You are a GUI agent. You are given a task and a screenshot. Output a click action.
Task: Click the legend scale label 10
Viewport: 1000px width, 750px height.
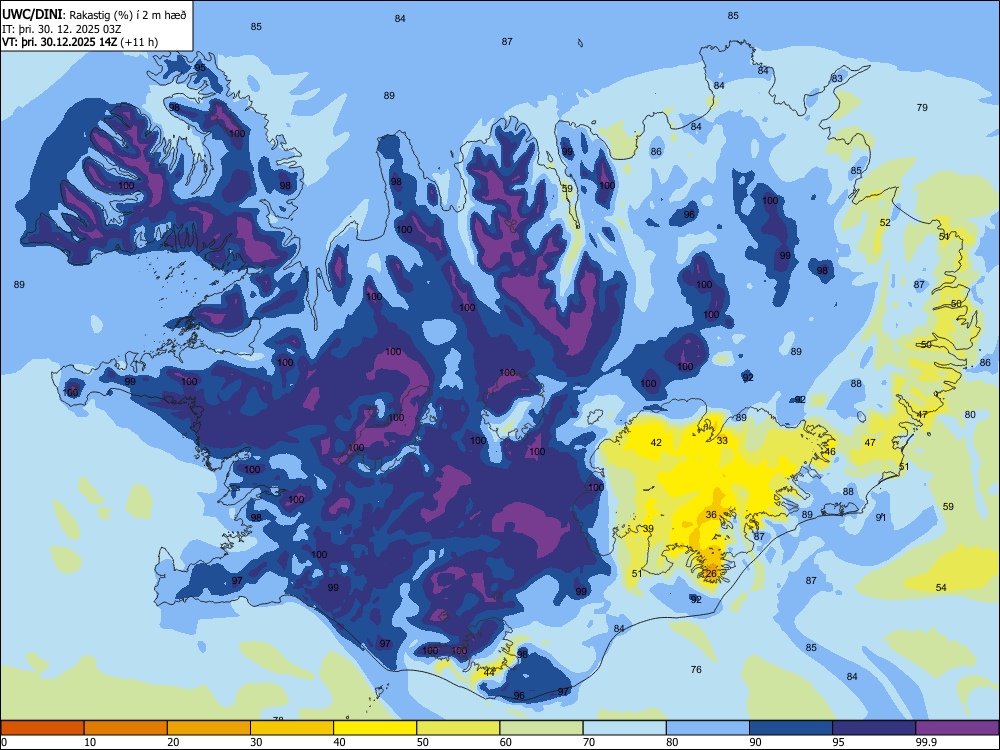pyautogui.click(x=90, y=742)
